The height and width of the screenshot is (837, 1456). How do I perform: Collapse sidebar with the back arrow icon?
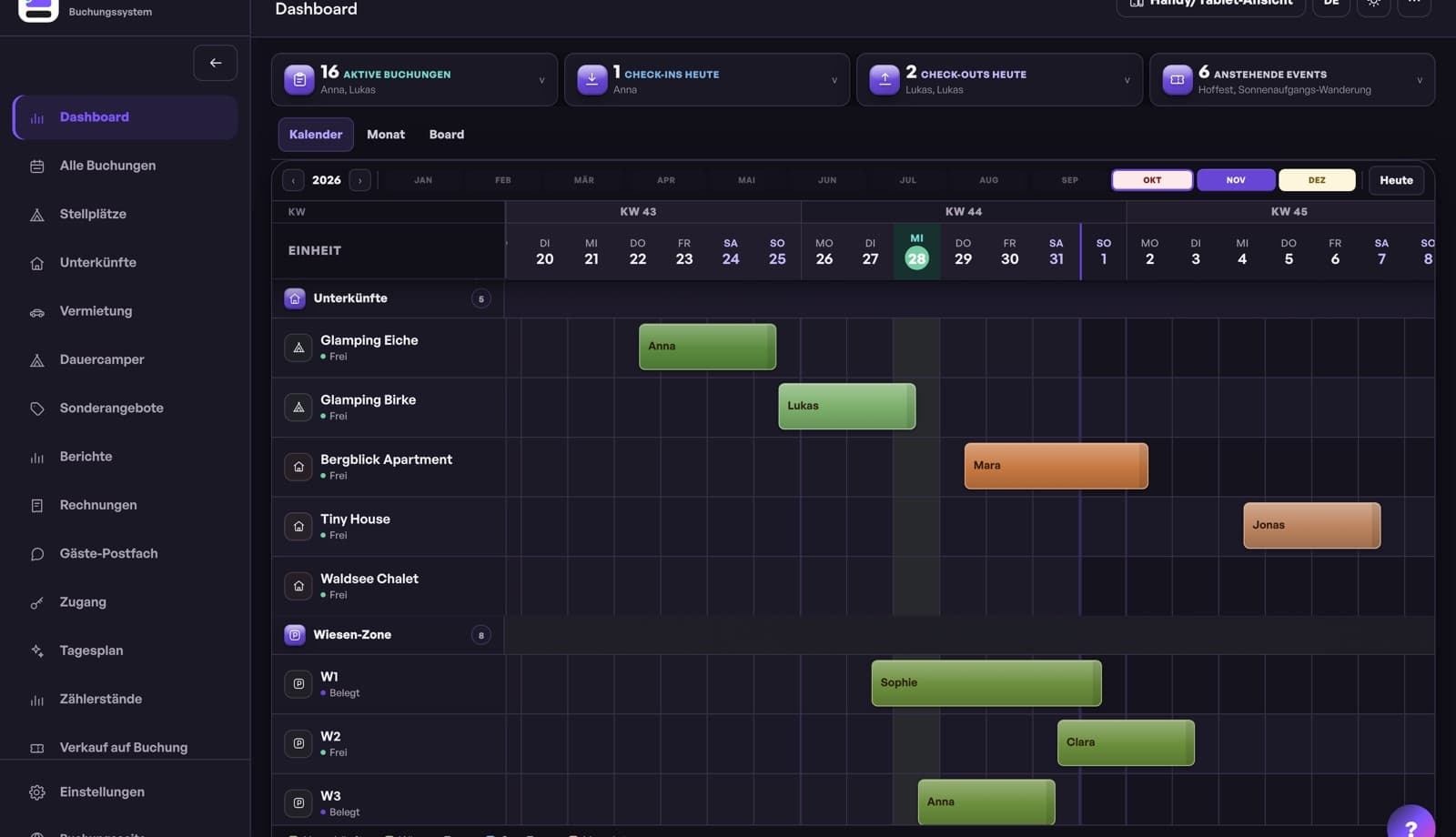(216, 63)
